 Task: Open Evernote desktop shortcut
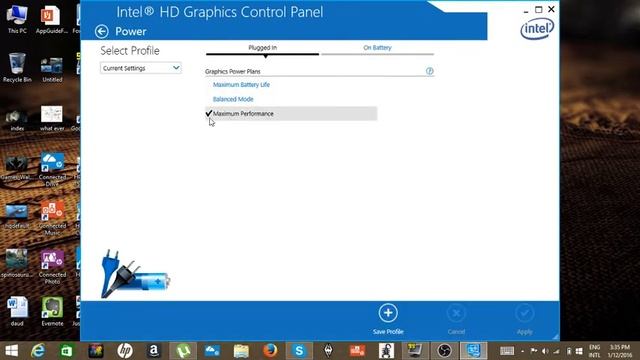tap(52, 311)
